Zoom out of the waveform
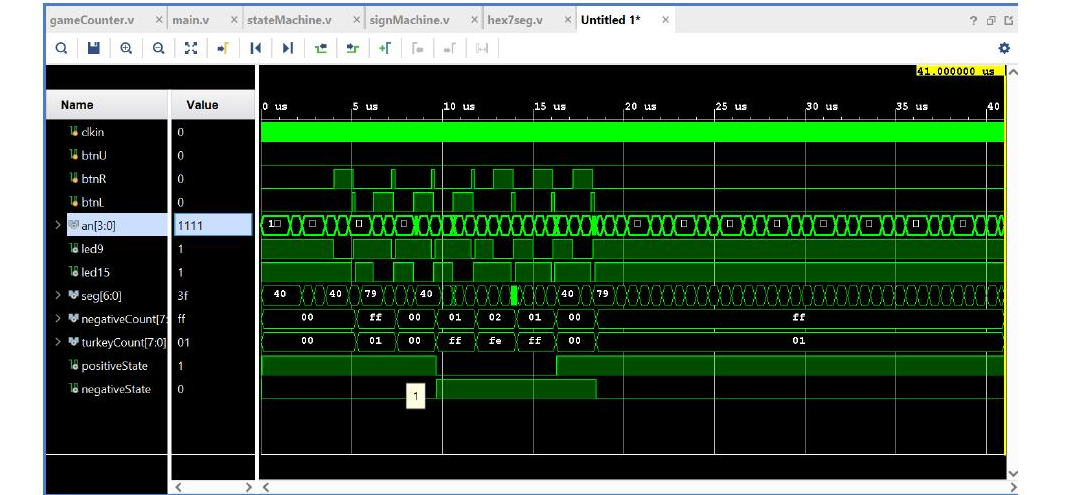This screenshot has width=1065, height=495. 158,48
